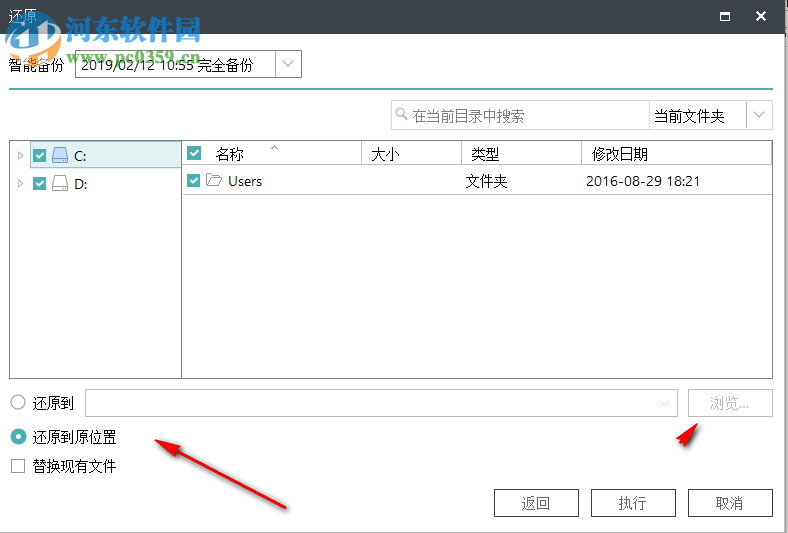The height and width of the screenshot is (533, 788).
Task: Click the 浏览... button
Action: (x=730, y=403)
